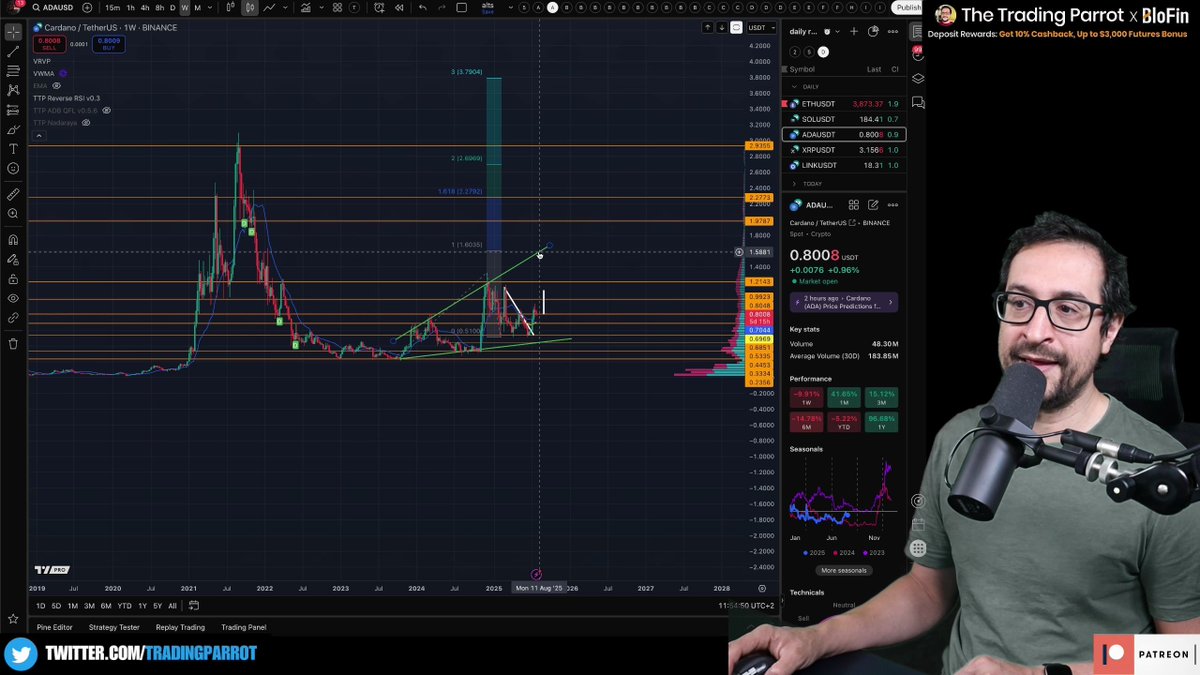Toggle lock all drawings icon
The width and height of the screenshot is (1200, 675).
click(13, 279)
